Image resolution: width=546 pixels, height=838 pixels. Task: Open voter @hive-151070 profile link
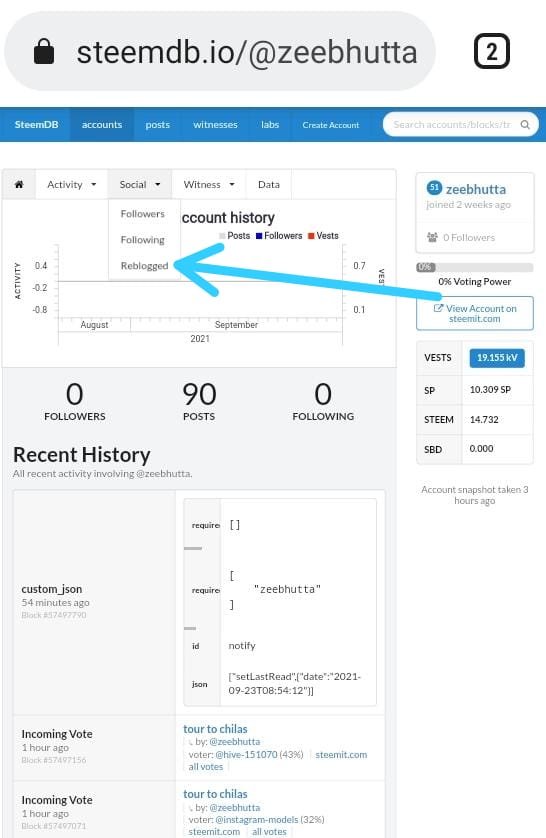click(246, 755)
